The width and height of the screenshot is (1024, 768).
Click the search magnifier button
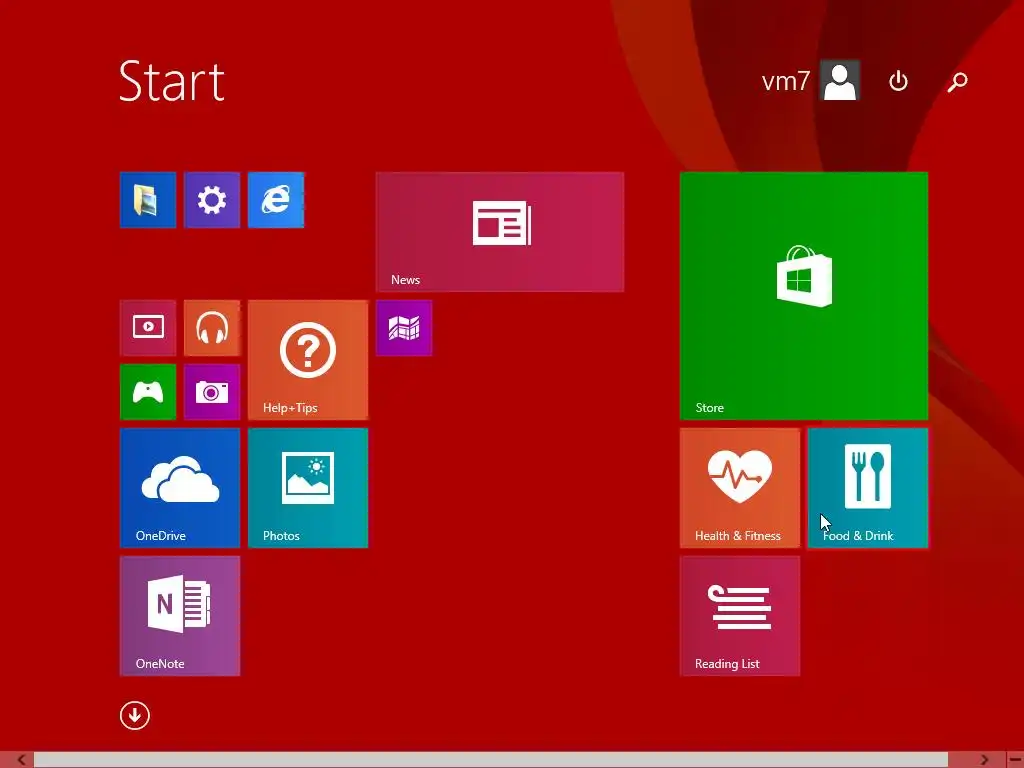(957, 81)
